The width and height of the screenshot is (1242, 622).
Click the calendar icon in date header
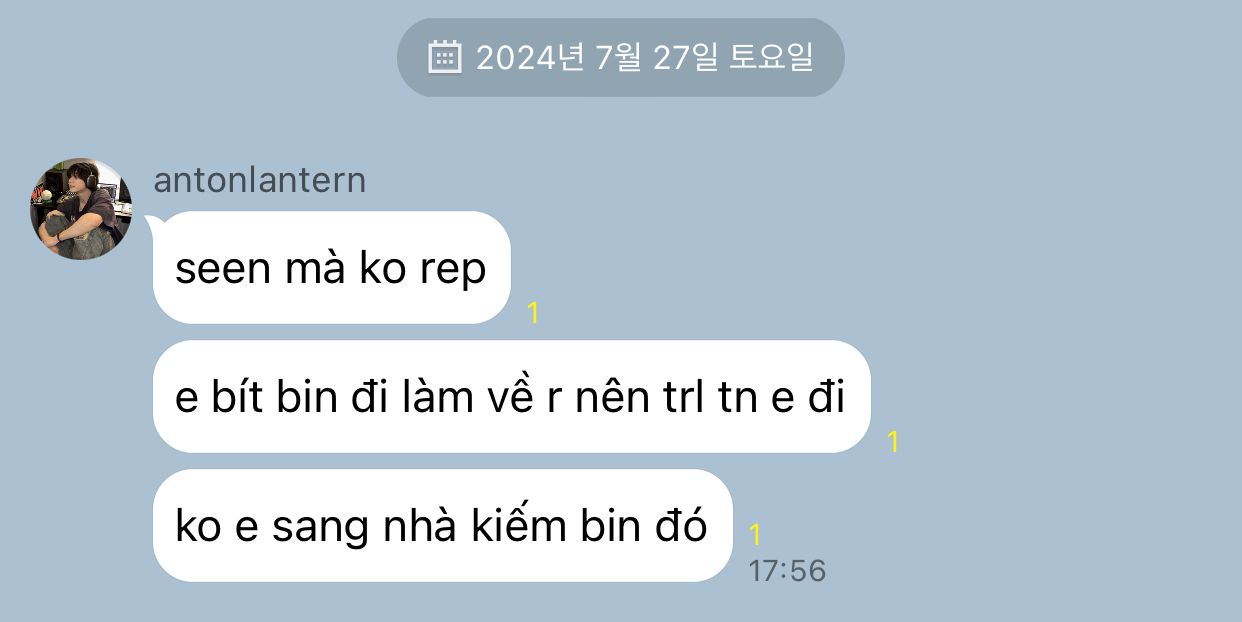click(444, 57)
